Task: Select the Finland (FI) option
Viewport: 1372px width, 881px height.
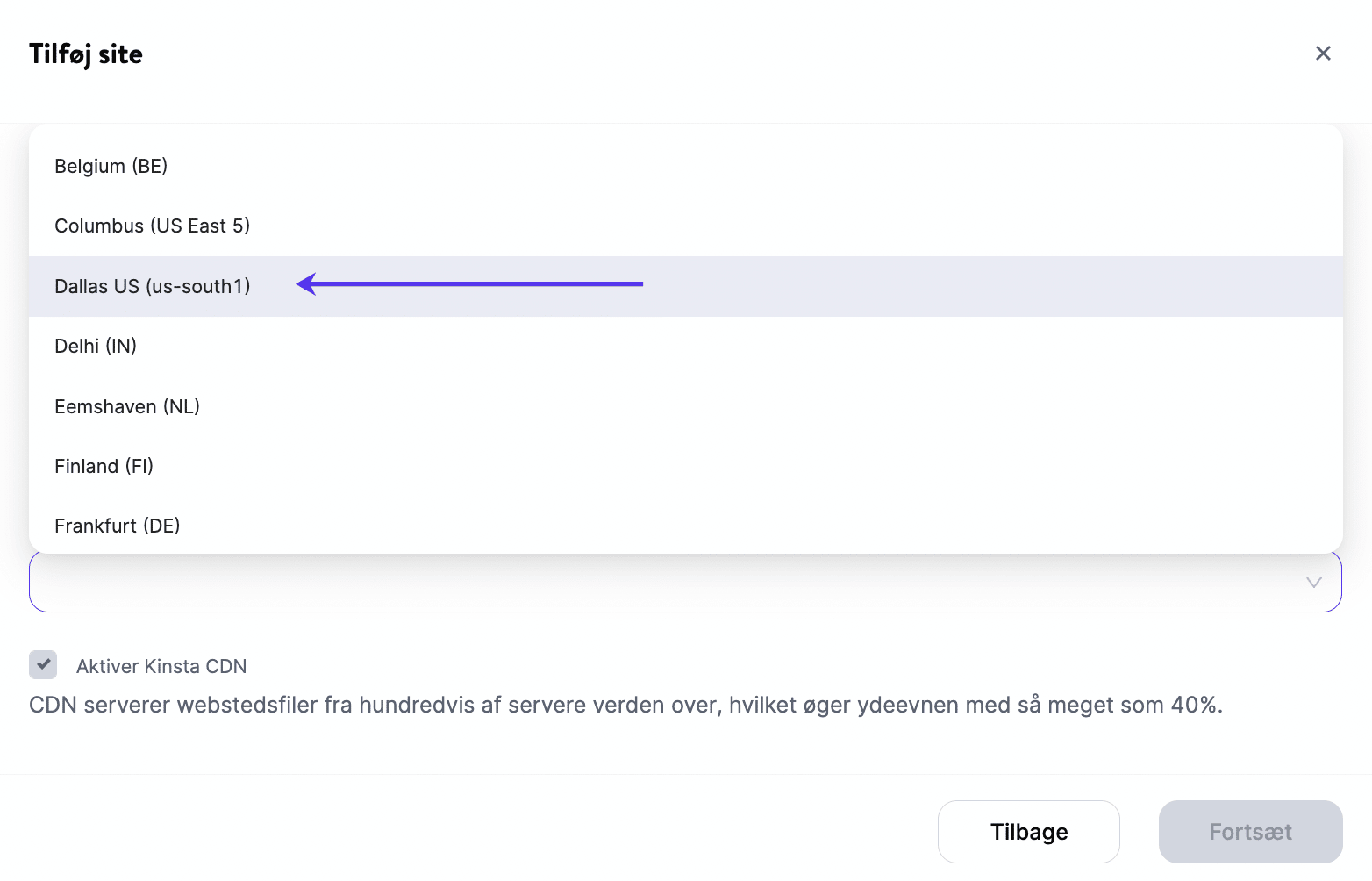Action: pyautogui.click(x=104, y=466)
